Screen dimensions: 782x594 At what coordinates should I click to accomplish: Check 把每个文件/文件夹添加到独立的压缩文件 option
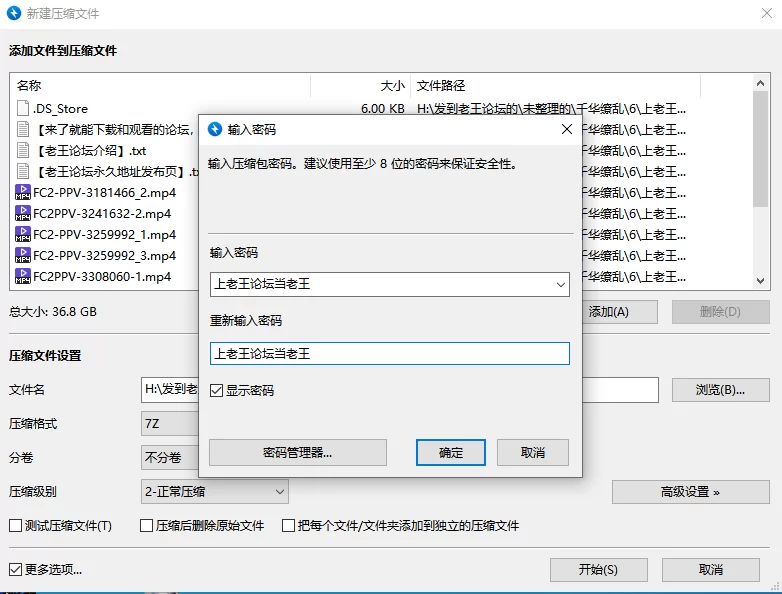(288, 526)
